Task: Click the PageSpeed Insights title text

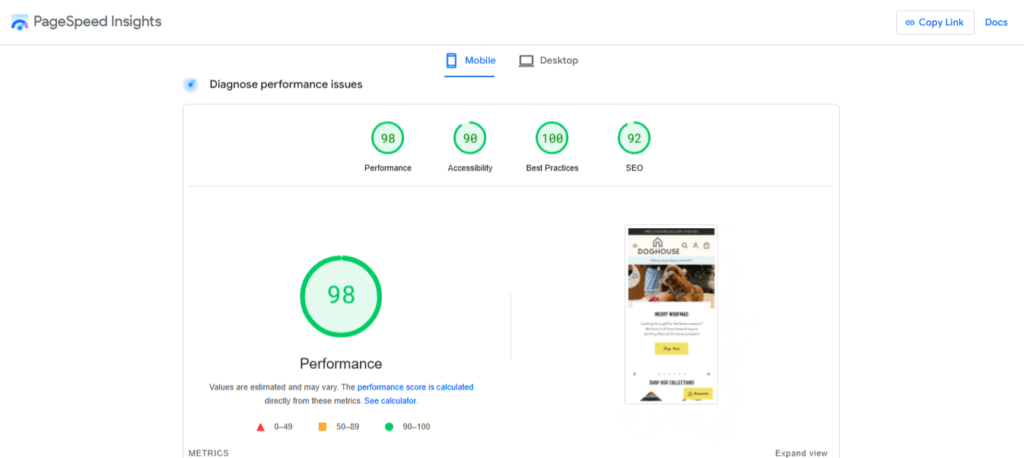Action: coord(97,22)
